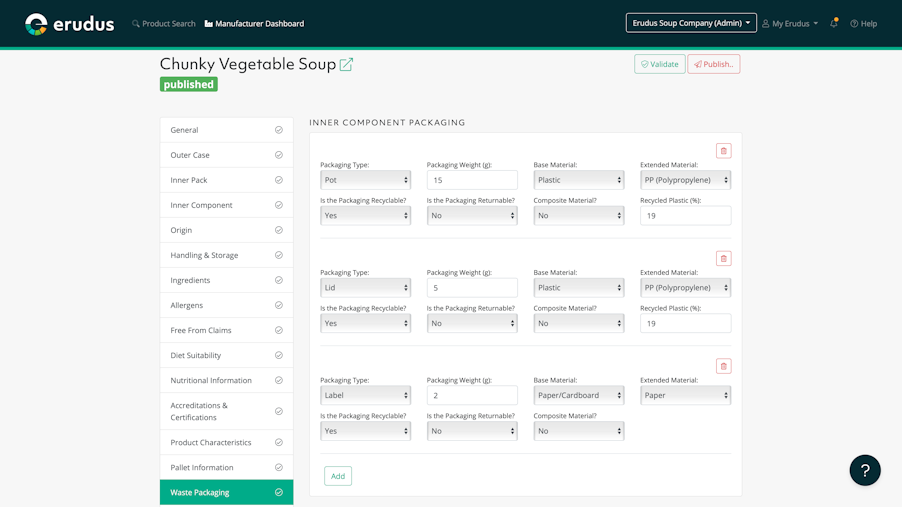Open the Inner Pack section
Viewport: 902px width, 507px height.
[x=227, y=180]
